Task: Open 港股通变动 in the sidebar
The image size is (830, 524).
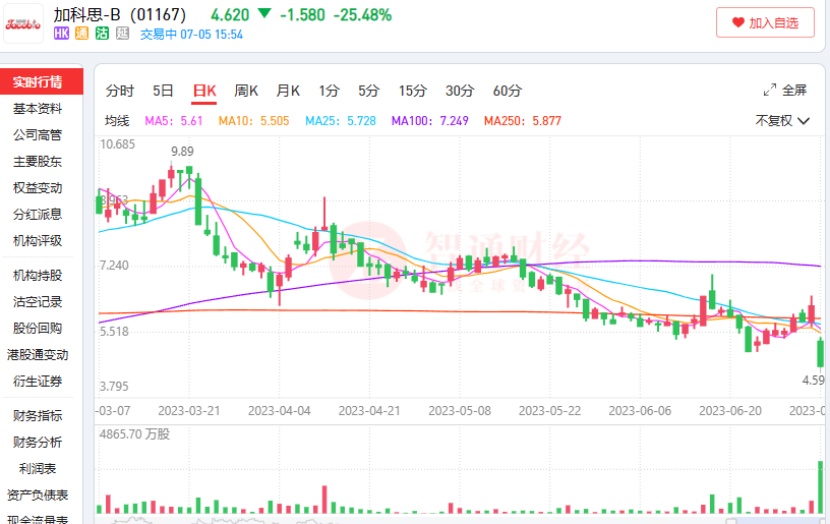Action: (38, 355)
